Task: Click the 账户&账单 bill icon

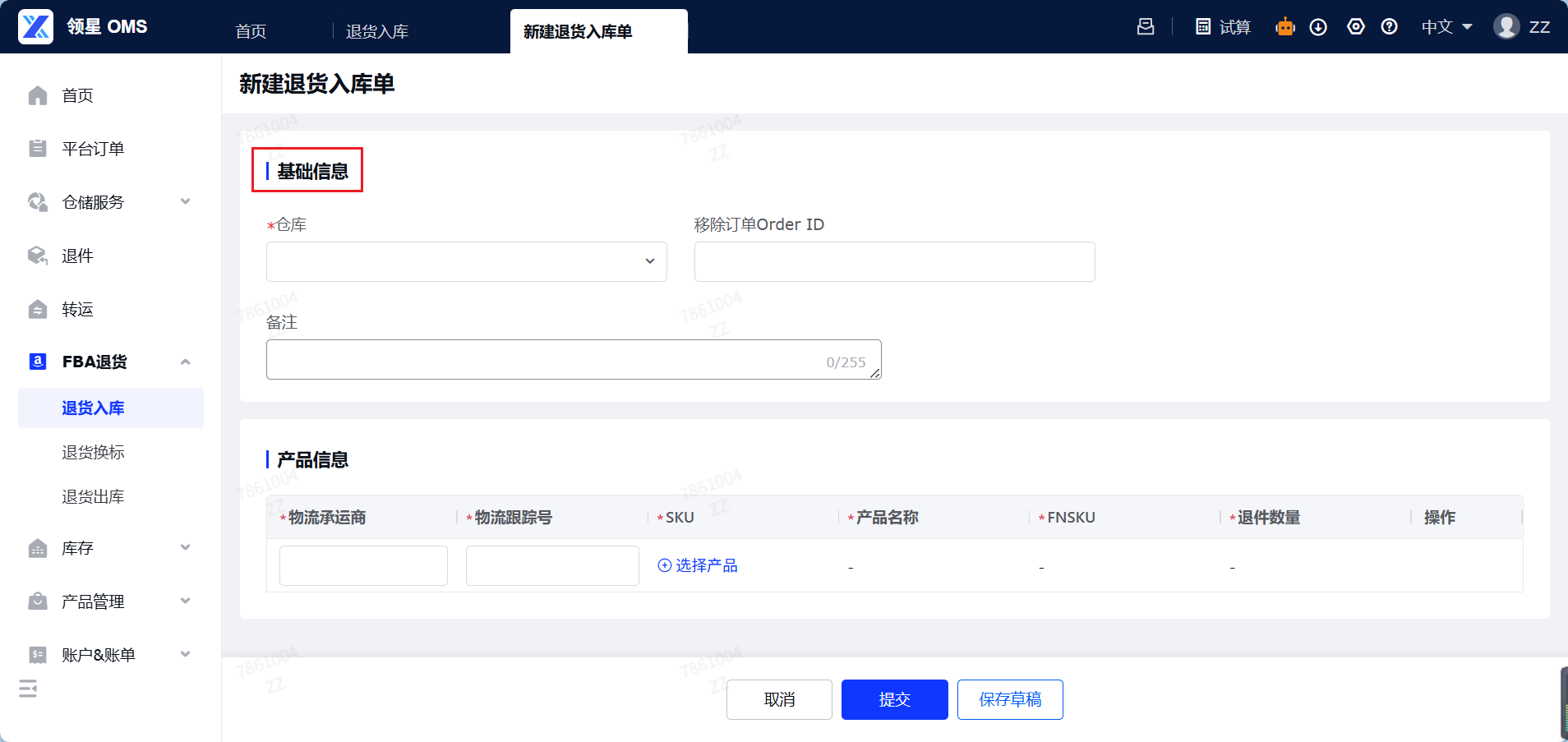Action: [38, 655]
